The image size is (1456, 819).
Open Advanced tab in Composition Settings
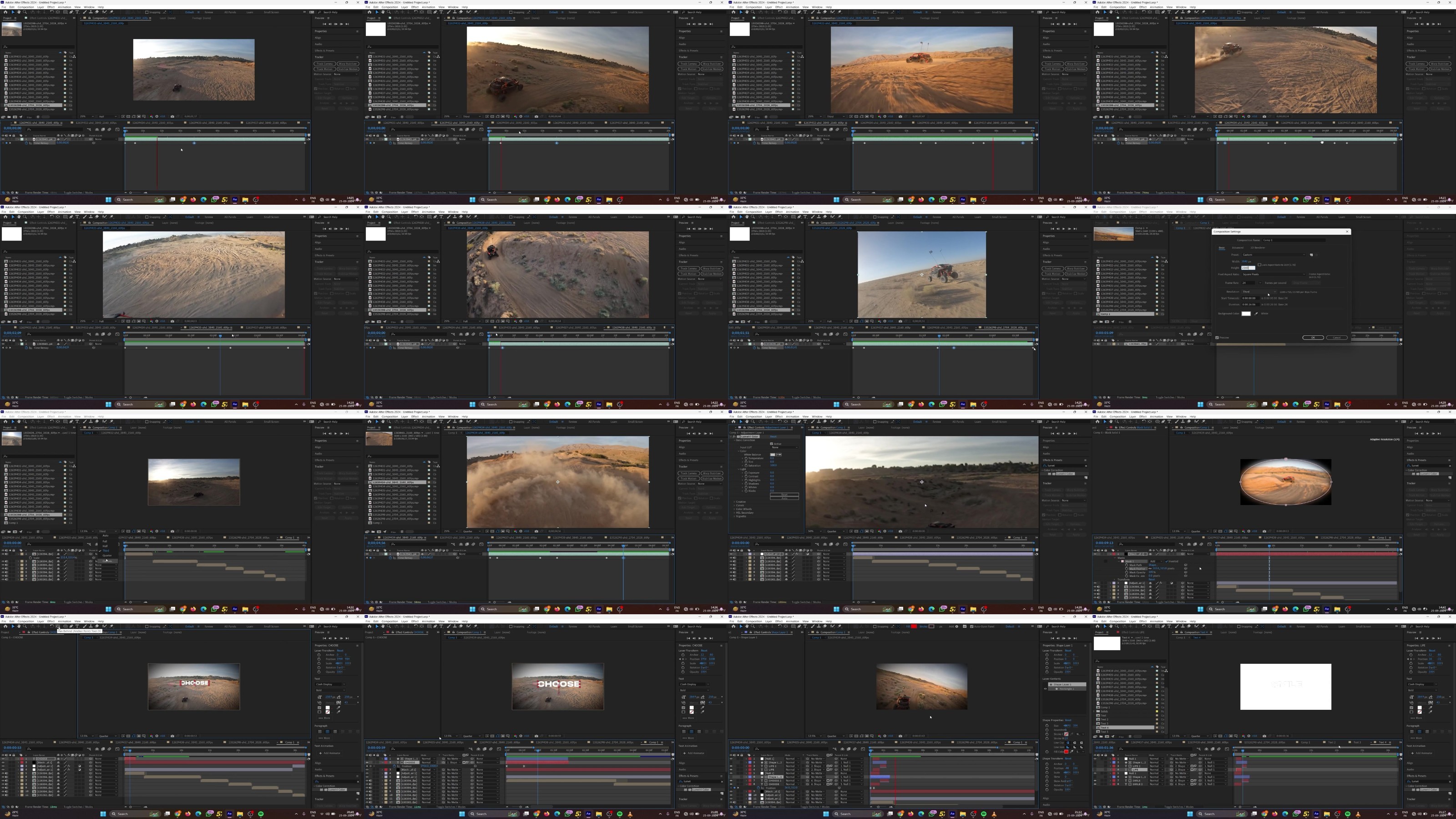click(1238, 248)
